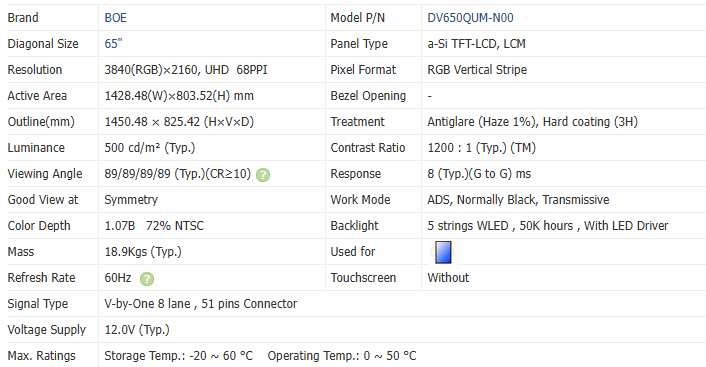This screenshot has width=706, height=367.
Task: Click the Active Area 1428.48(W)×803.52(H) value
Action: (179, 96)
